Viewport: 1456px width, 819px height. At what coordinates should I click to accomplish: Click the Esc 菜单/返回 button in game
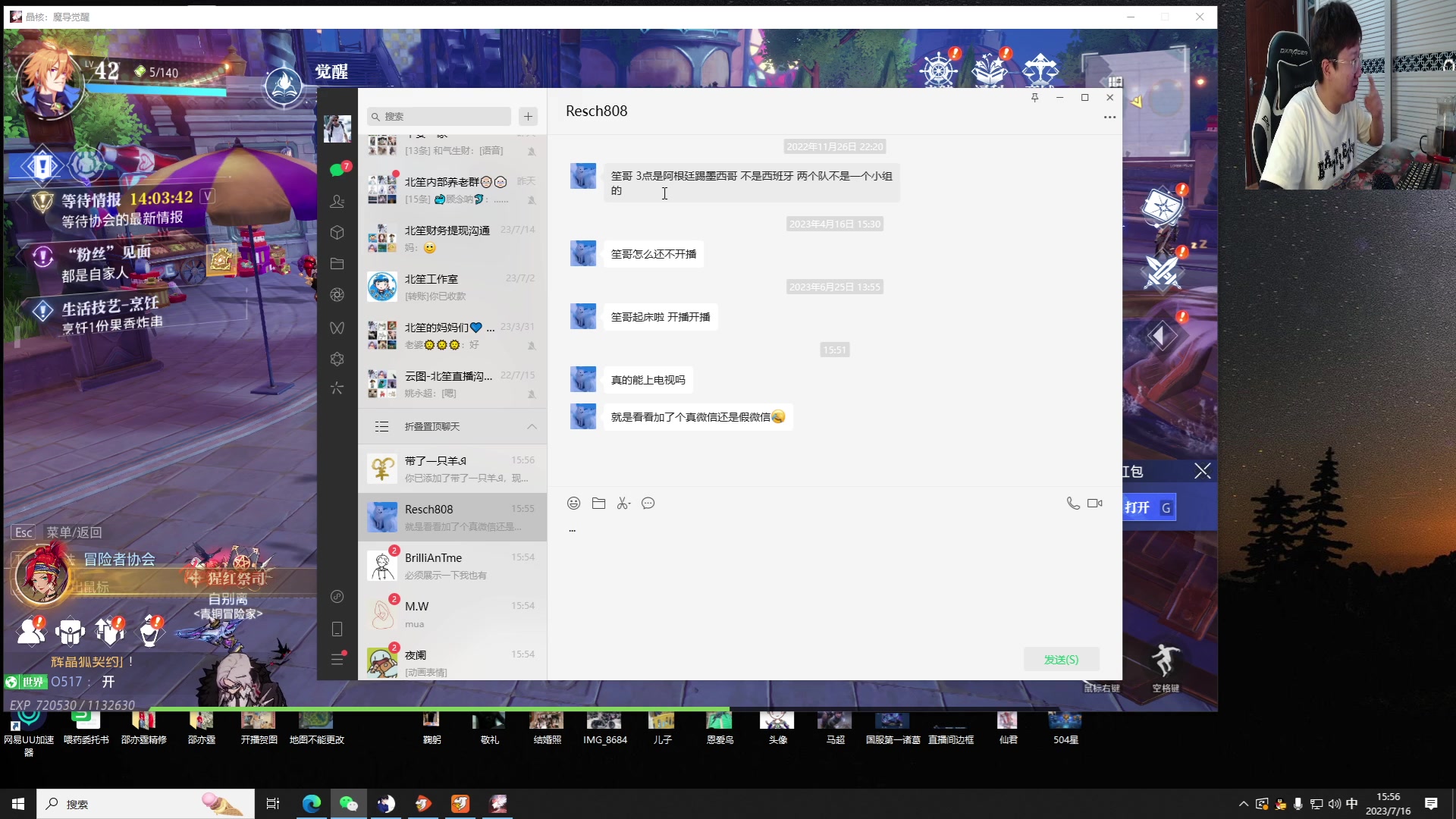point(58,532)
